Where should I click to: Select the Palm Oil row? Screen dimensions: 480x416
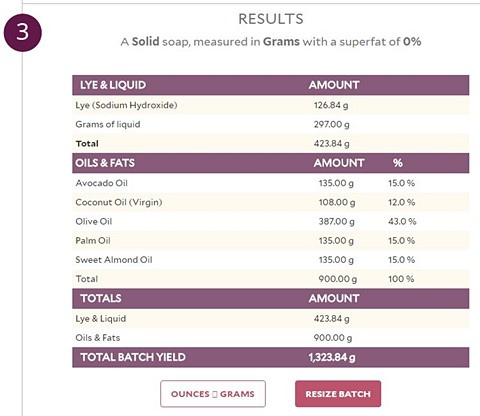271,241
